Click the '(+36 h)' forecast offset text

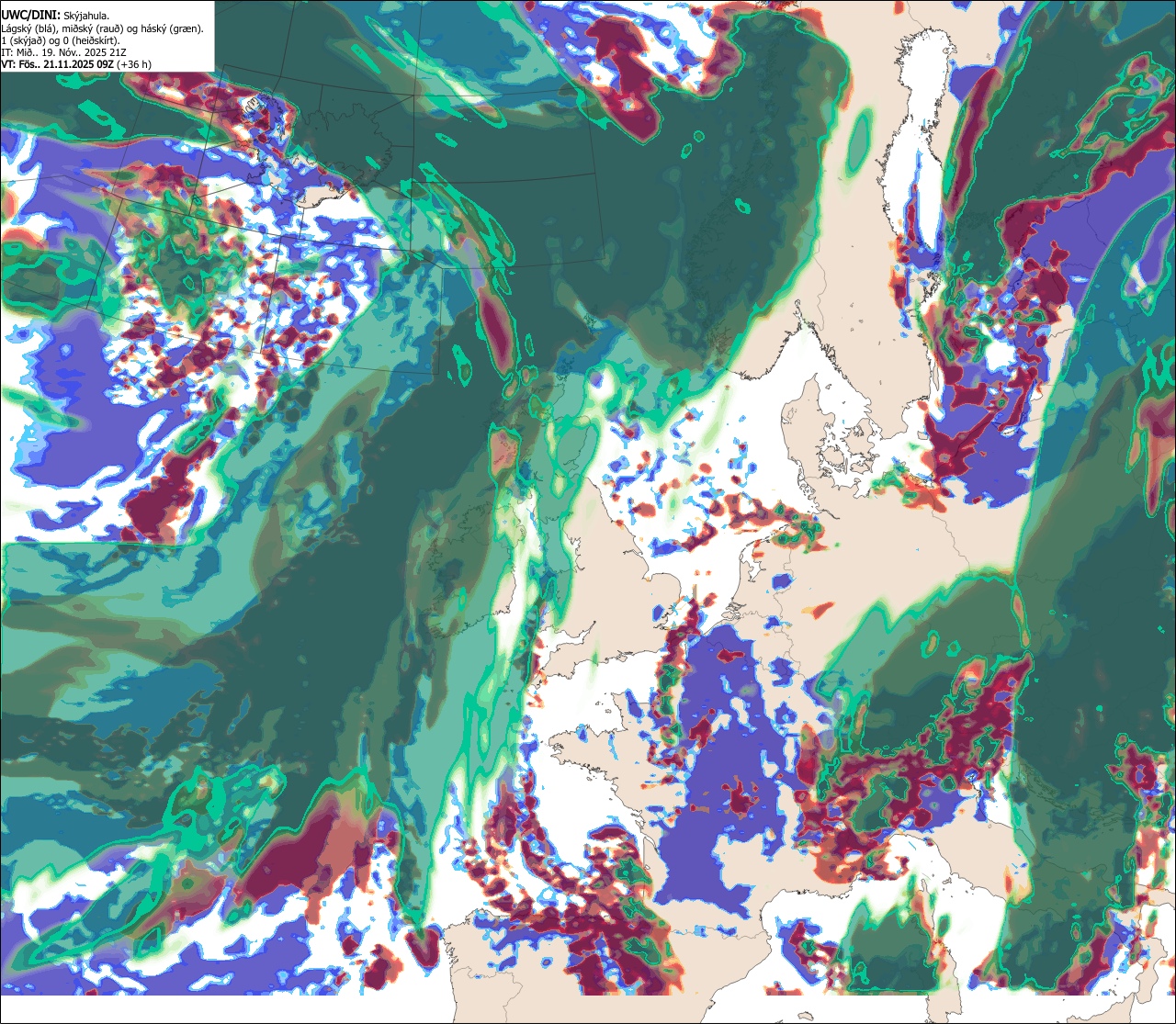coord(134,65)
